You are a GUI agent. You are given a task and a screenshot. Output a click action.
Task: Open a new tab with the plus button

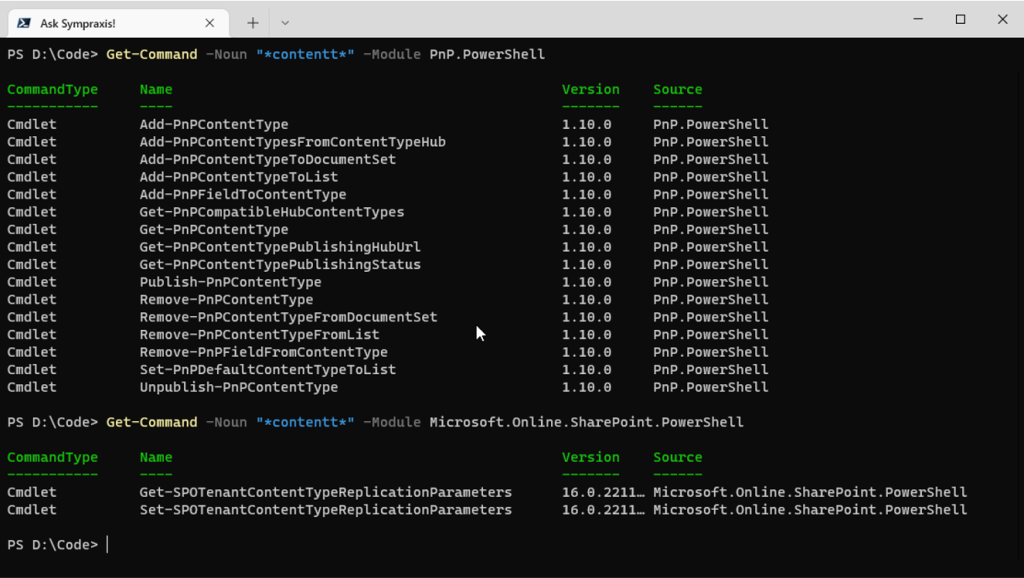coord(254,21)
